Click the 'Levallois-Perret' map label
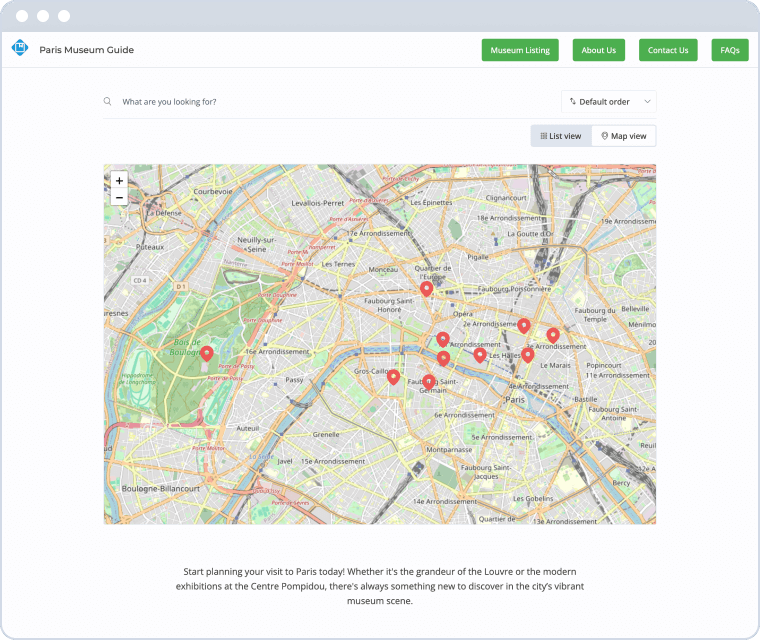 tap(317, 203)
